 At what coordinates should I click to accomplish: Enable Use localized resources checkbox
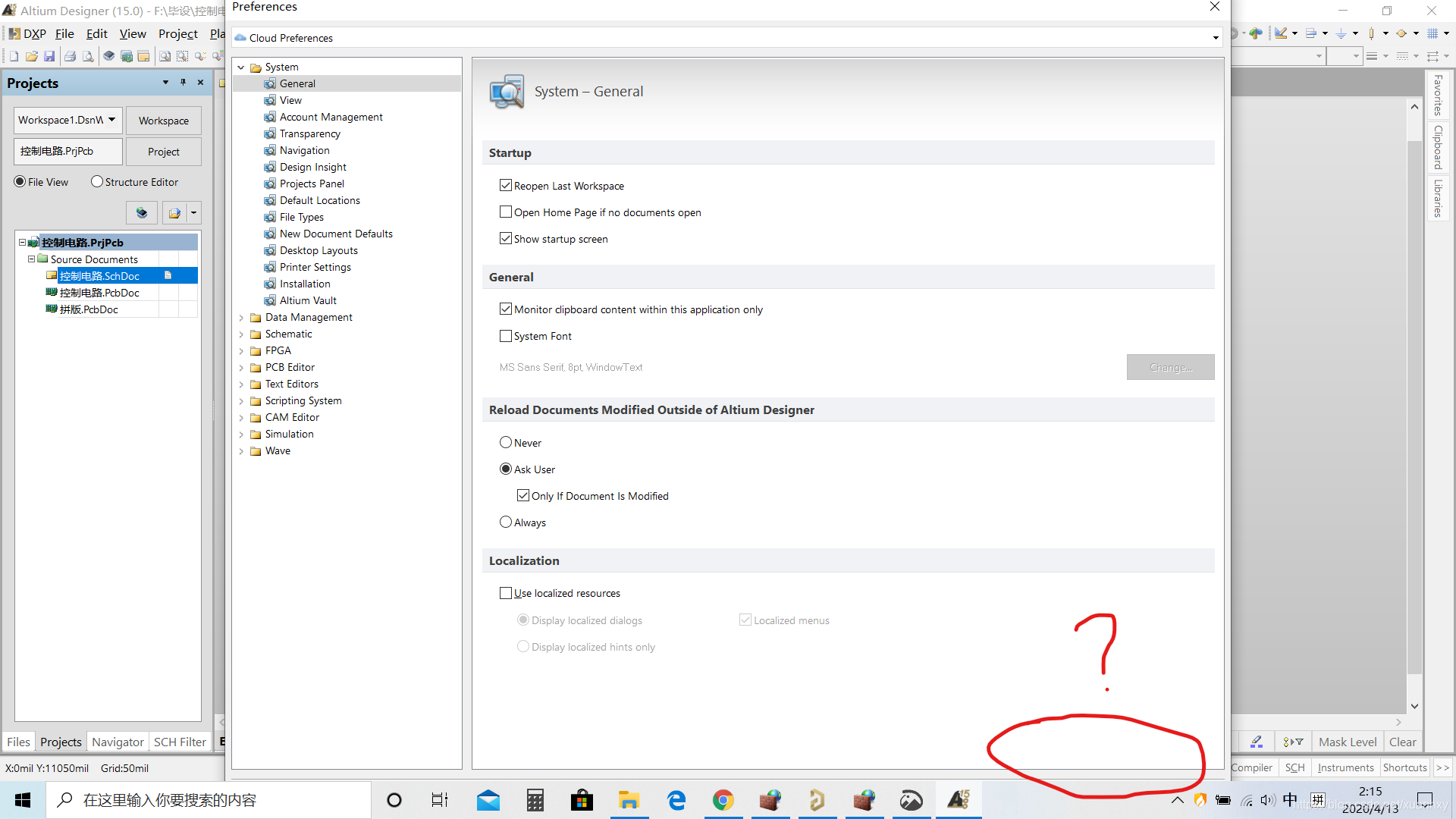pyautogui.click(x=506, y=592)
